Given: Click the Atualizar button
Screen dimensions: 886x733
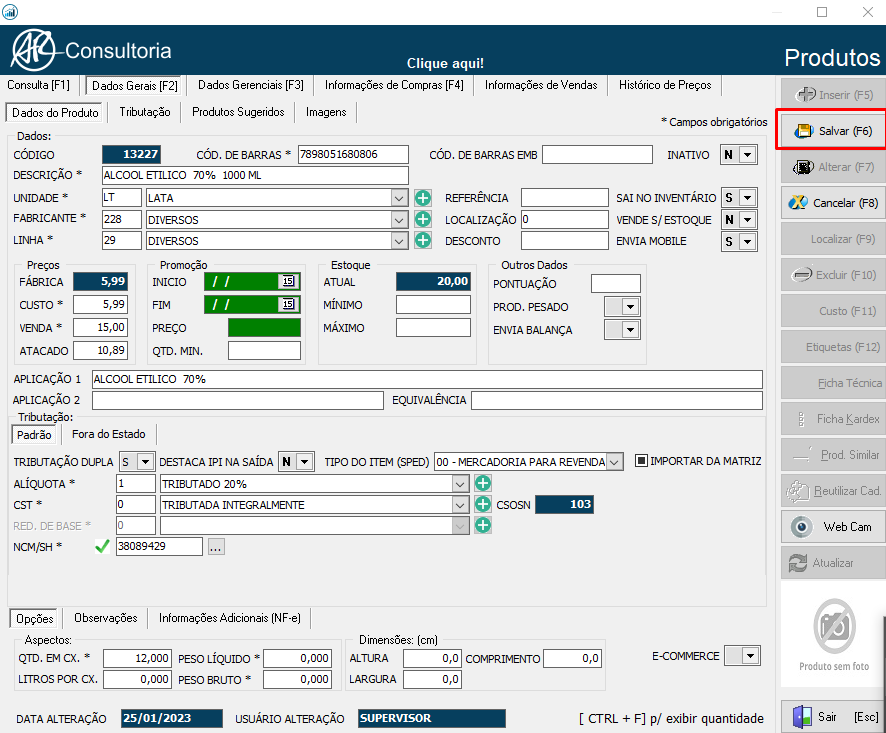Looking at the screenshot, I should [833, 563].
